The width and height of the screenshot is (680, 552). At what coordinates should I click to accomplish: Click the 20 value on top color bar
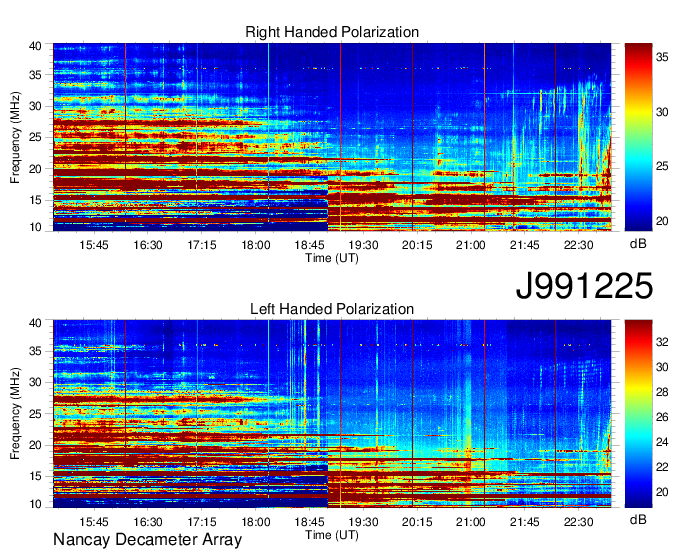coord(662,221)
